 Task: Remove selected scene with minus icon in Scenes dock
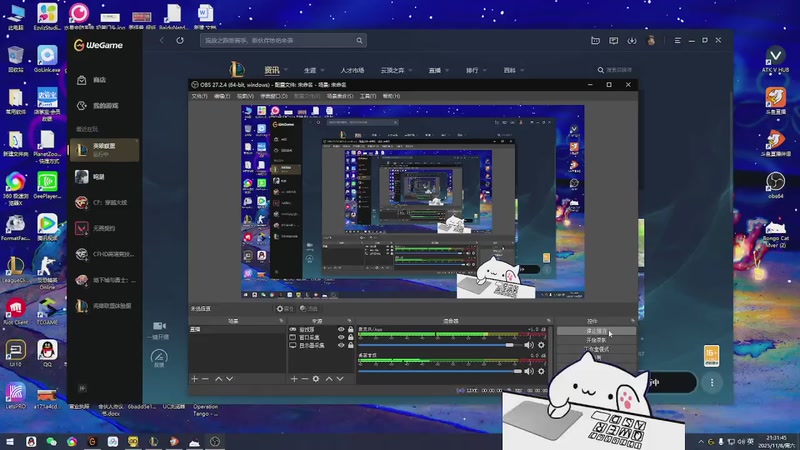point(205,379)
